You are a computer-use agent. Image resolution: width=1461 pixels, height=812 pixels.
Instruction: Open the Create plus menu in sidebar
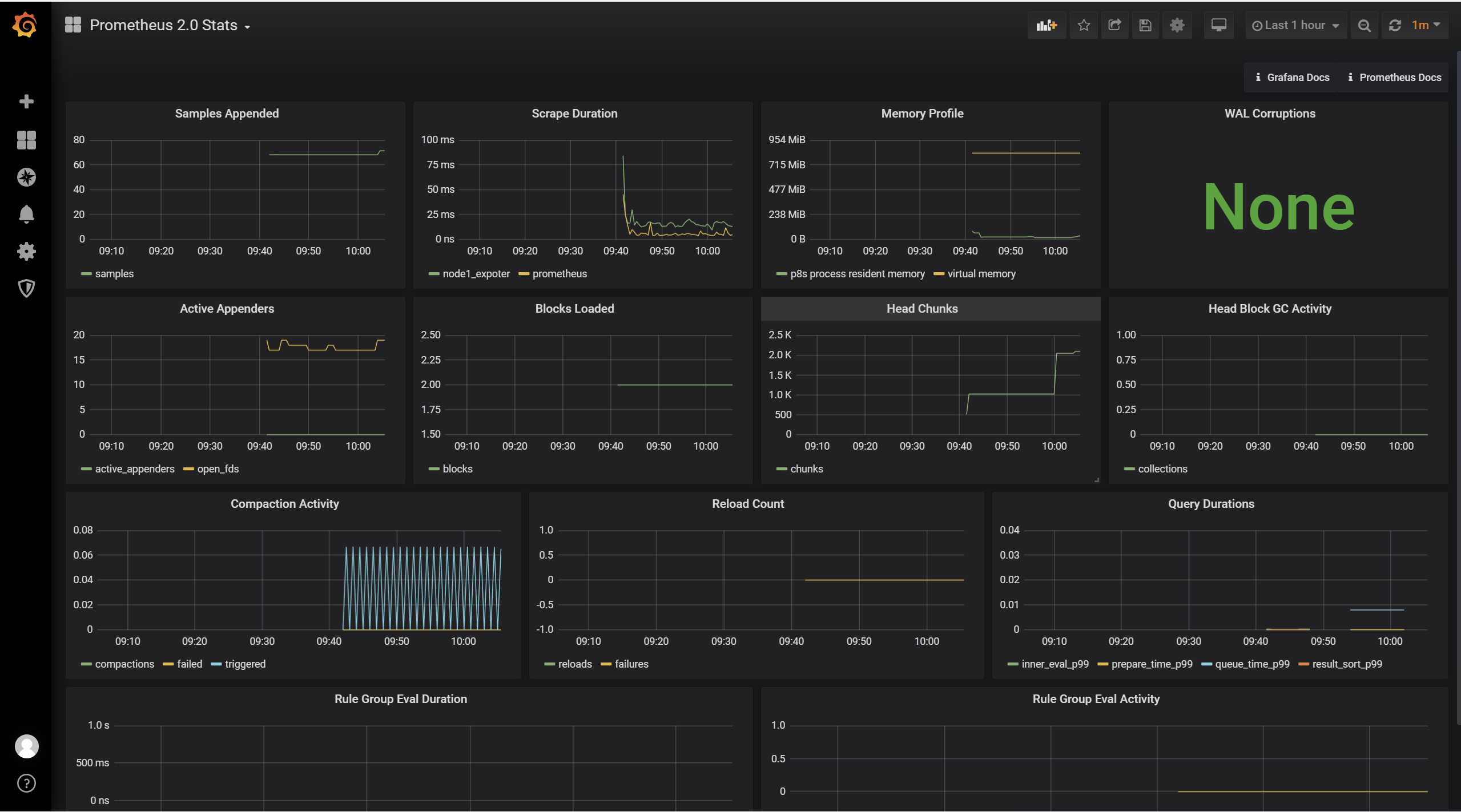tap(26, 102)
